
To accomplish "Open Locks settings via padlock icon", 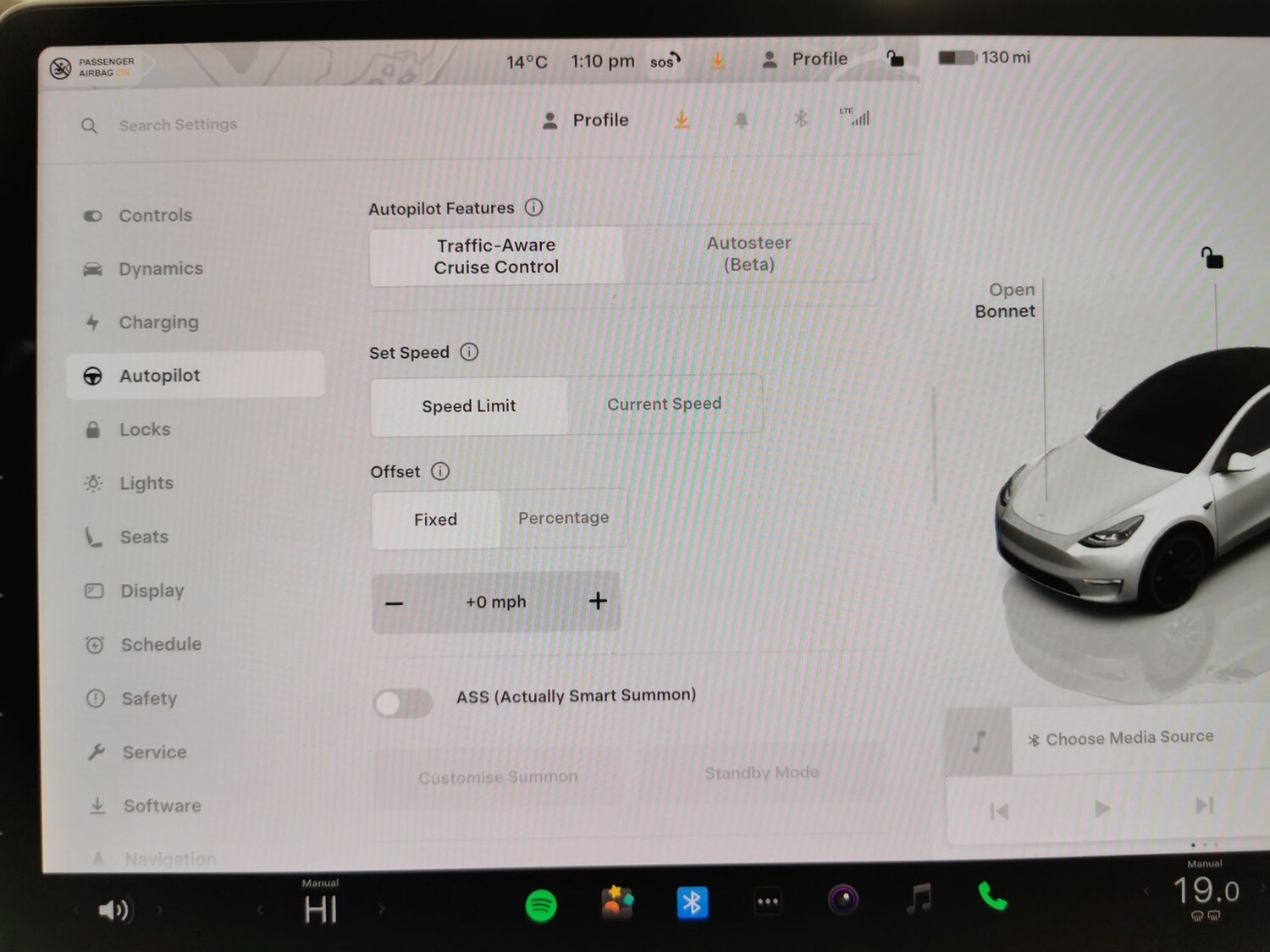I will tap(94, 429).
